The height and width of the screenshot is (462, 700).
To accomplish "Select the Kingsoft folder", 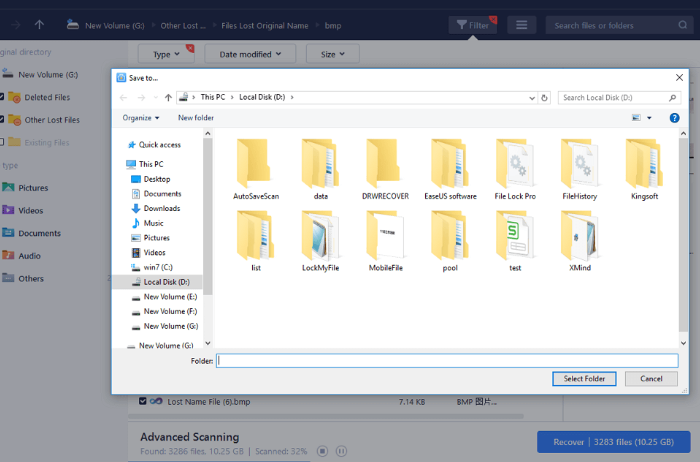I will click(644, 170).
